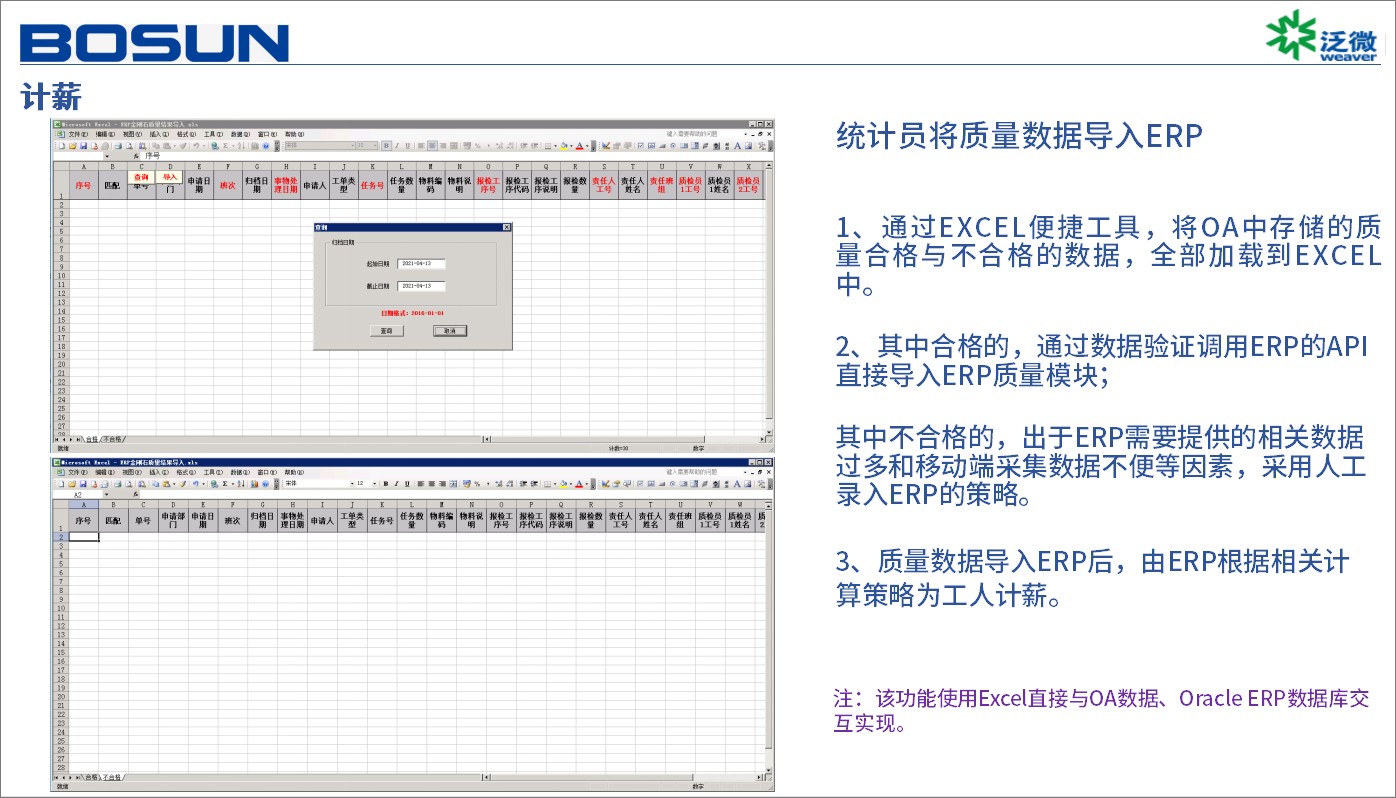This screenshot has height=798, width=1396.
Task: Click formula bar showing 序号 in upper window
Action: click(x=455, y=156)
